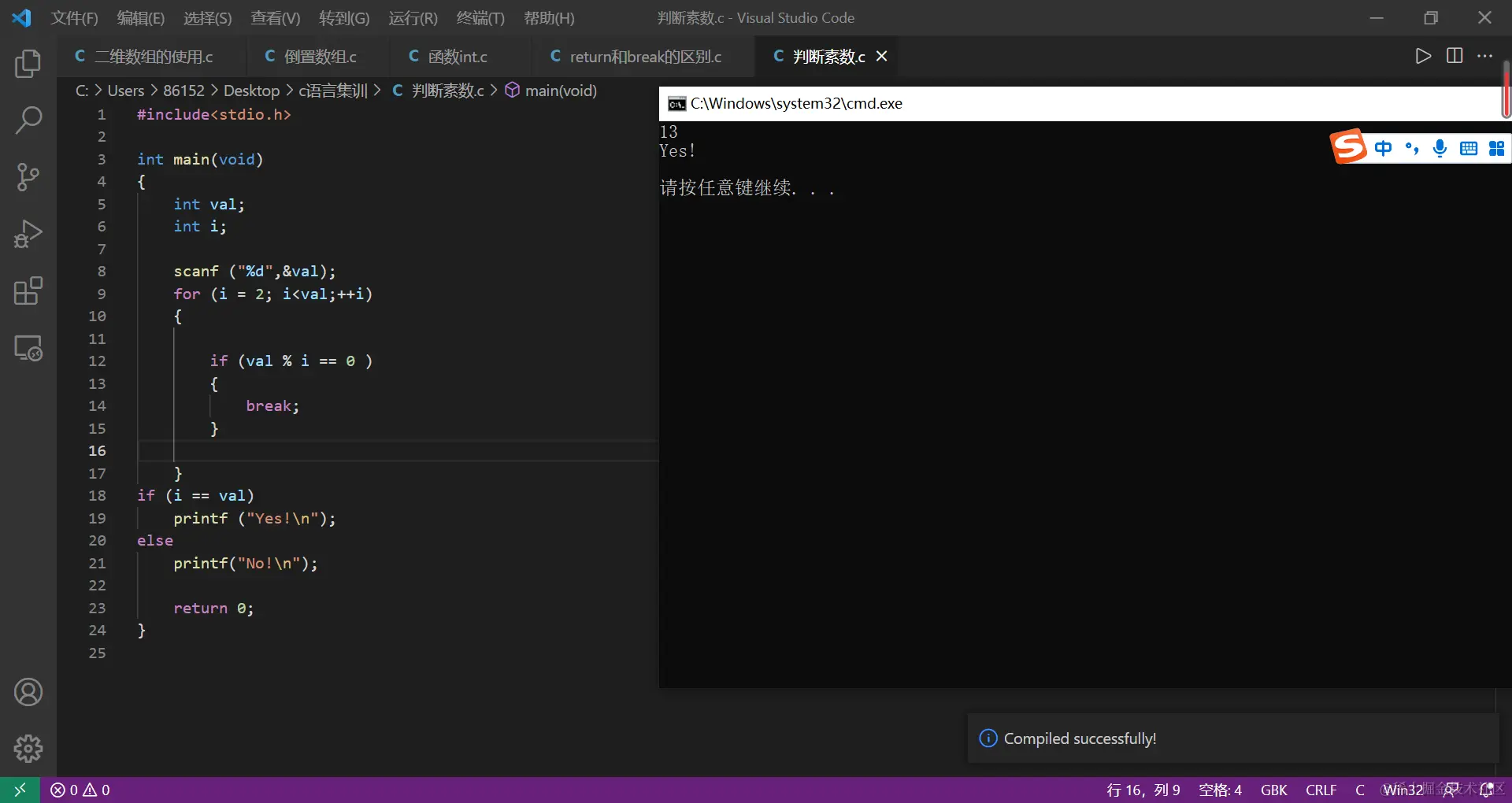Toggle Sogou Chinese/English punctuation mode
Viewport: 1512px width, 803px height.
tap(1412, 148)
